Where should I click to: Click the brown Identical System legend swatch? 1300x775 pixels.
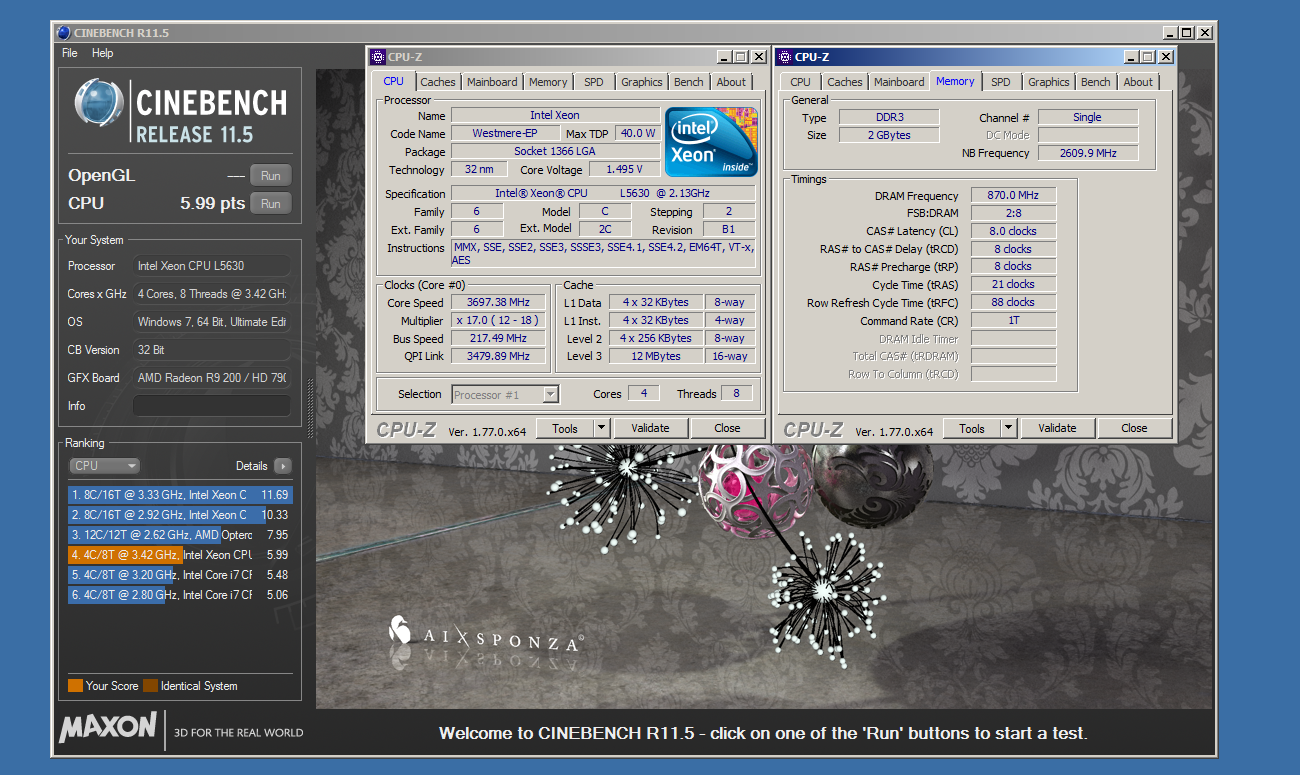pyautogui.click(x=150, y=686)
